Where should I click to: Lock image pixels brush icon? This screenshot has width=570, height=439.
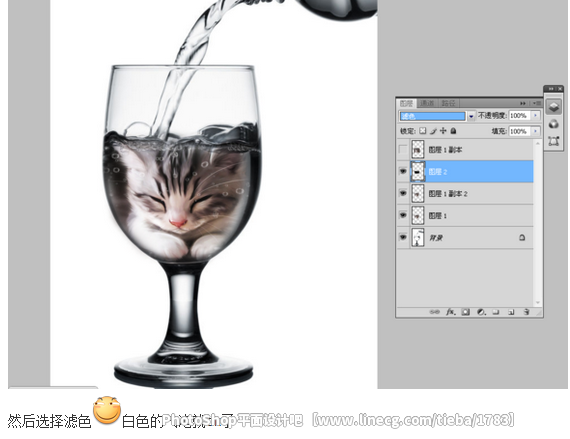[x=433, y=131]
